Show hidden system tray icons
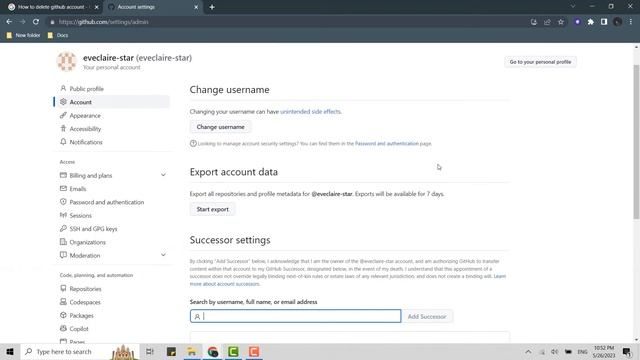Viewport: 640px width, 360px height. click(528, 351)
